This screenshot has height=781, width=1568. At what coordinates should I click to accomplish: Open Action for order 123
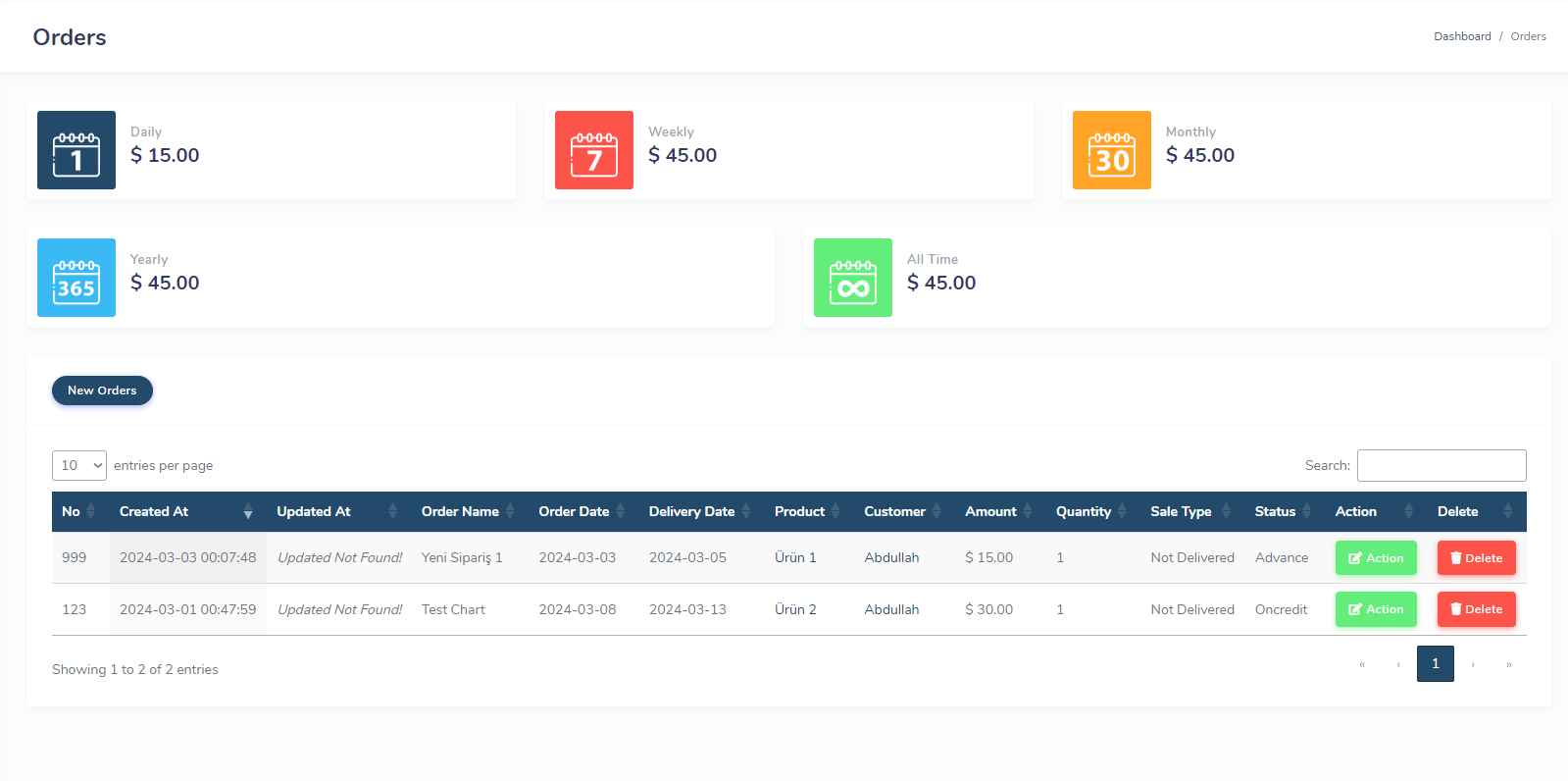tap(1375, 609)
